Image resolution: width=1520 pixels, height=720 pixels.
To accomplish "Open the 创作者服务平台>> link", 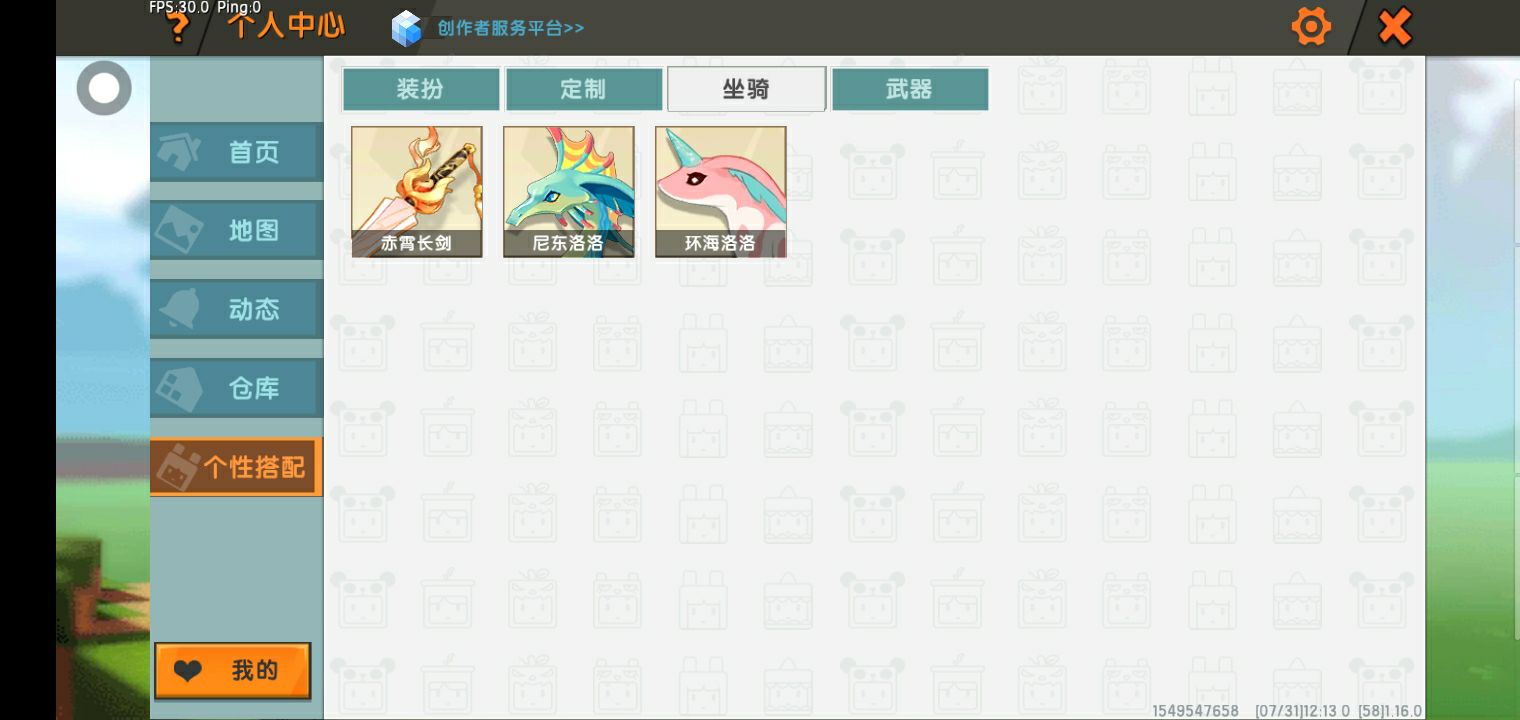I will (x=510, y=28).
